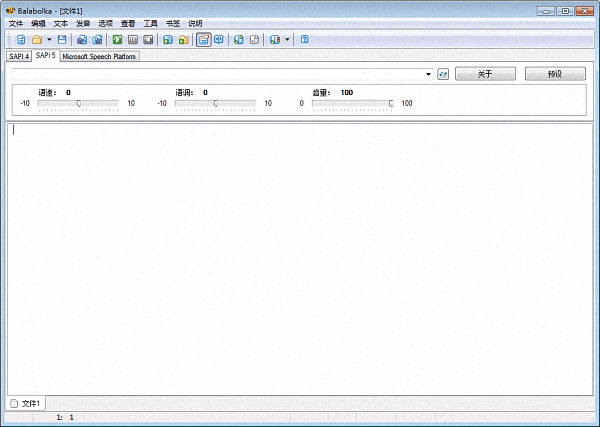Image resolution: width=600 pixels, height=427 pixels.
Task: Click the add bookmark book icon
Action: click(x=238, y=39)
